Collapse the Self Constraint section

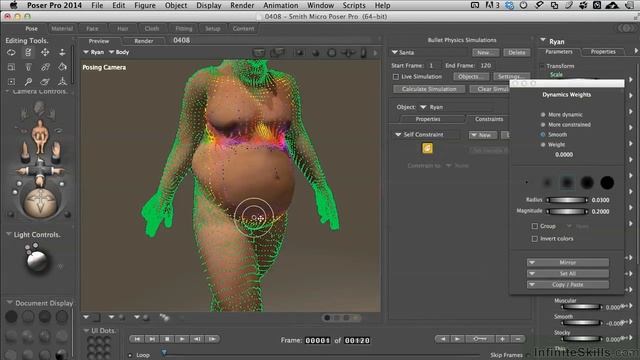(398, 134)
